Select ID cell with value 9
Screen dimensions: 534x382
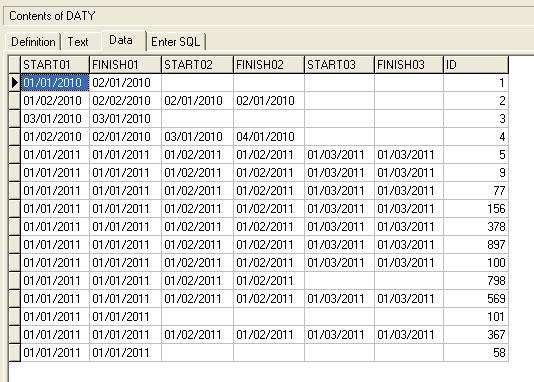point(476,173)
